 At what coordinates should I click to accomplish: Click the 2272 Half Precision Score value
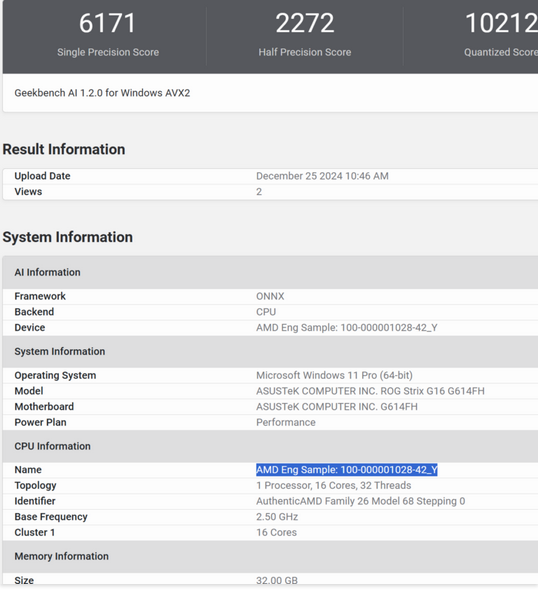point(305,23)
